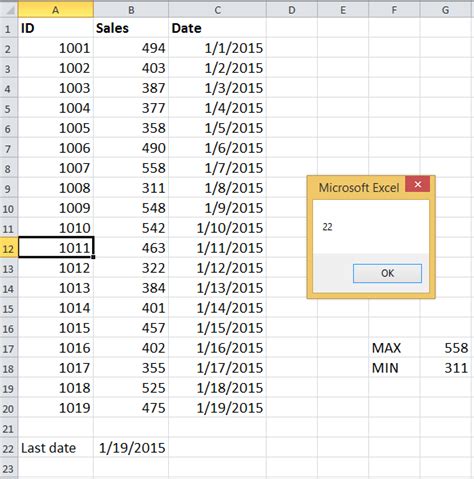Select sales value 377
This screenshot has width=474, height=479.
pos(131,108)
